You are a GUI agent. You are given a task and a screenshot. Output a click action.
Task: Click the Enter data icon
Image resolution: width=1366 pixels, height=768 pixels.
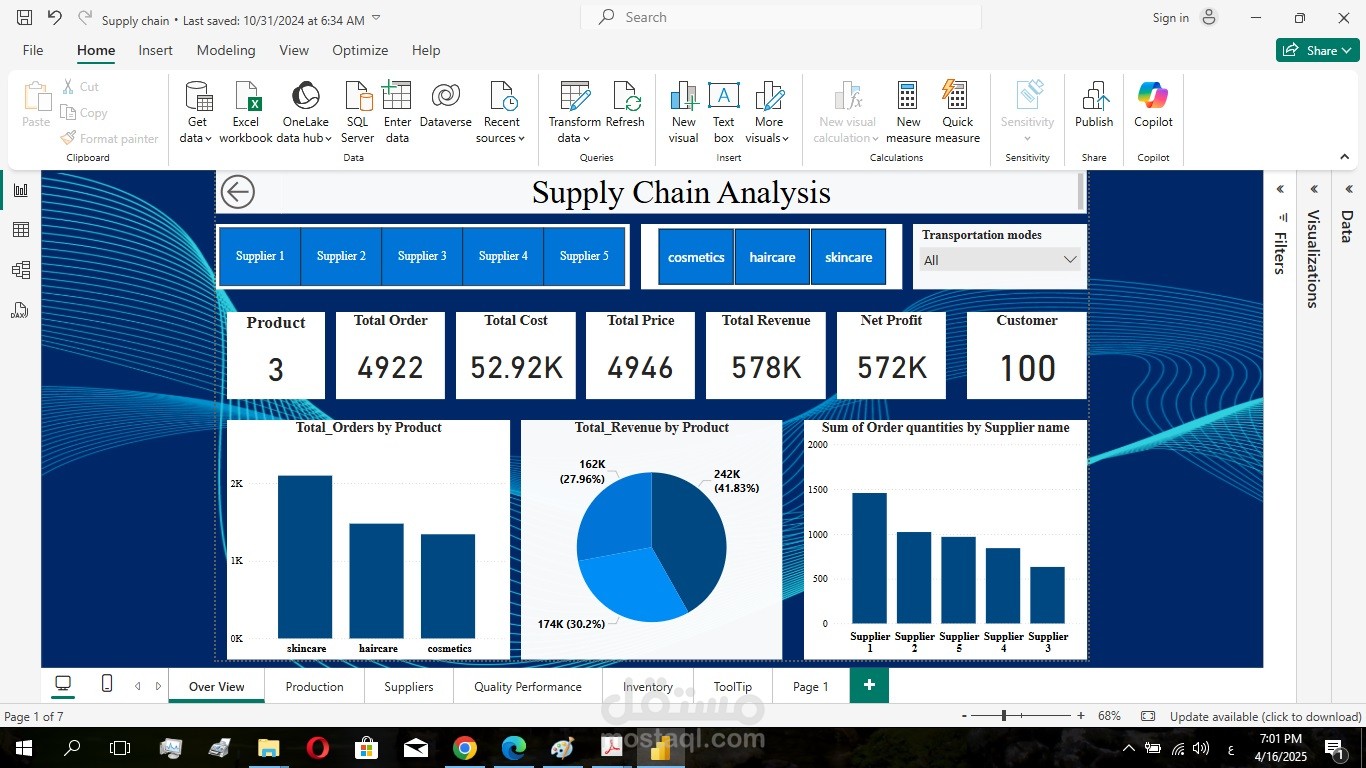397,96
